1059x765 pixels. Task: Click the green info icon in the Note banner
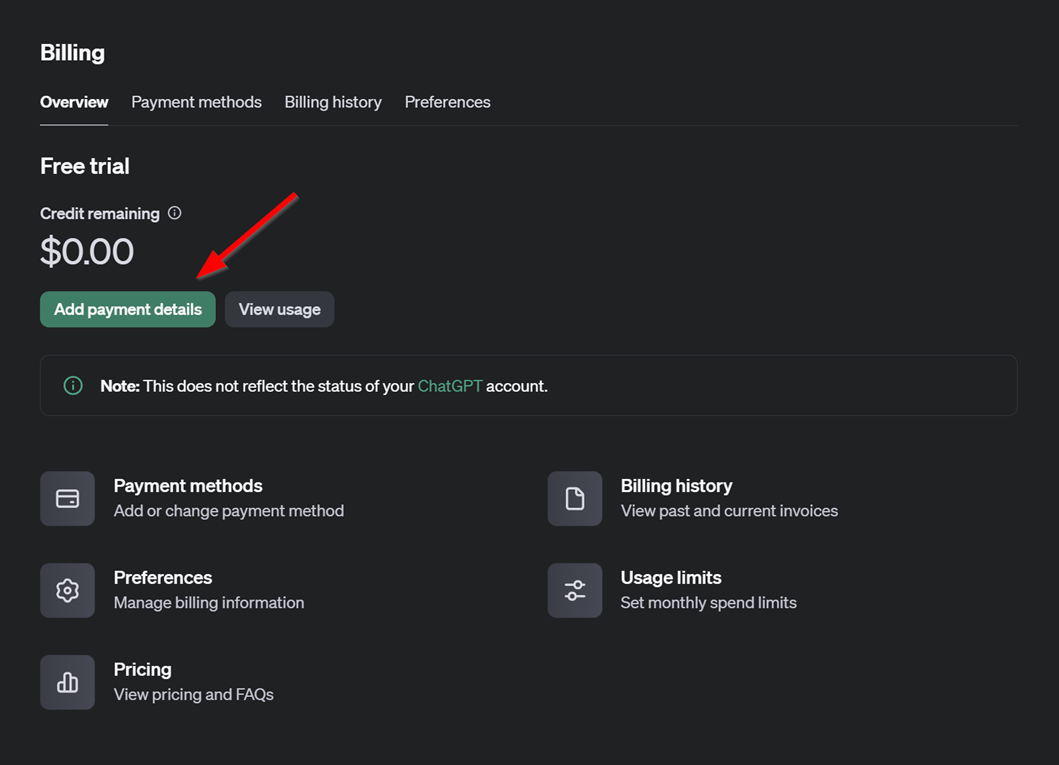72,385
